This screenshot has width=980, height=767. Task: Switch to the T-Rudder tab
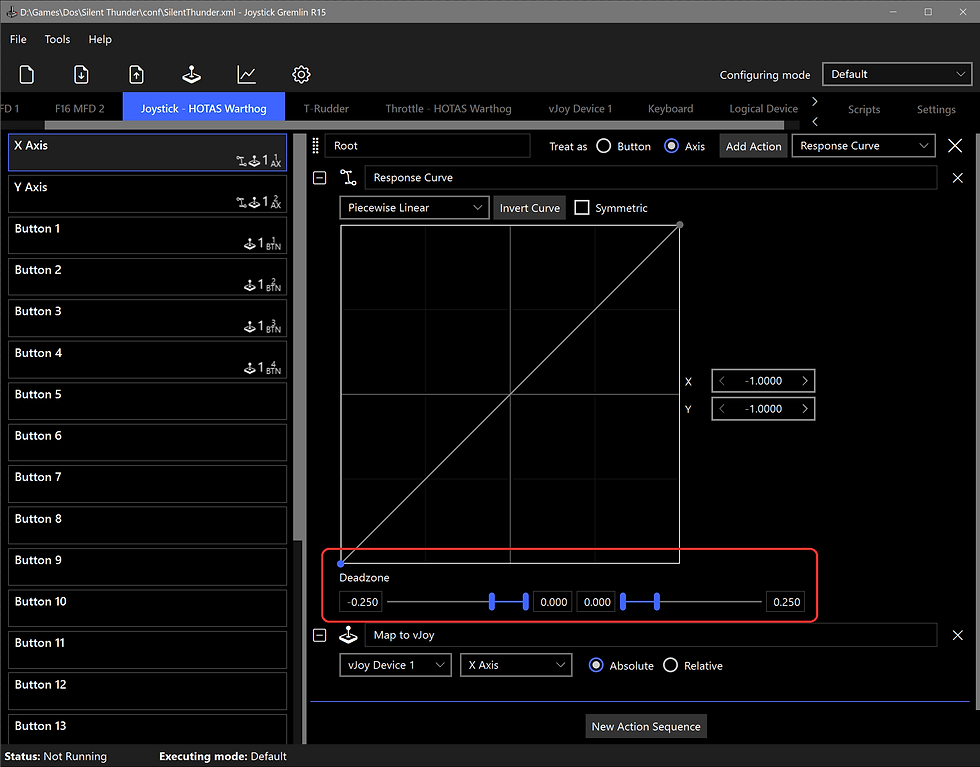coord(326,108)
